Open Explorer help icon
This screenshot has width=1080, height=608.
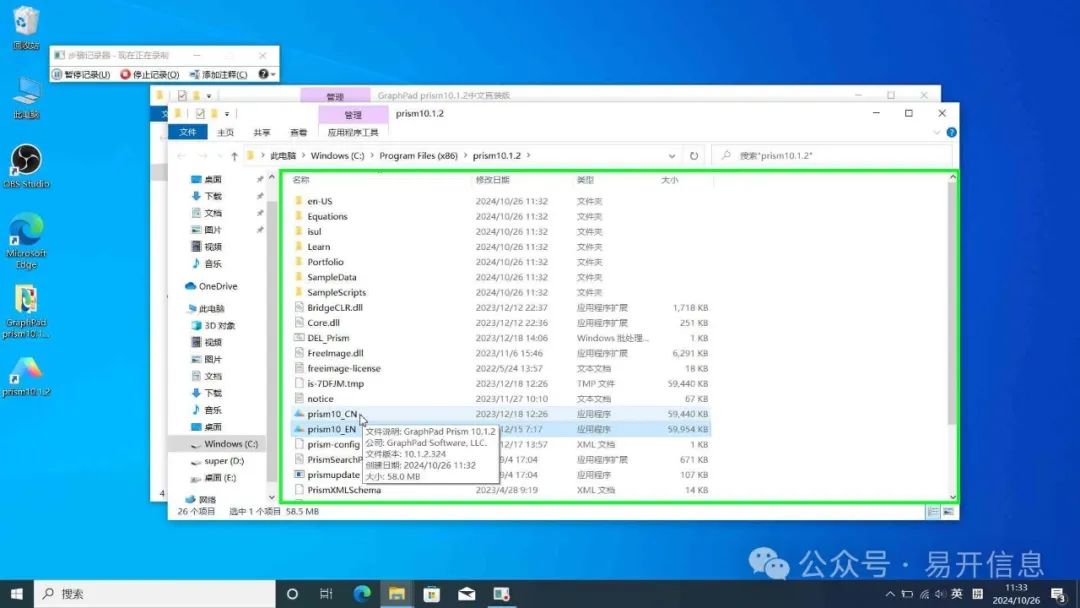(951, 132)
